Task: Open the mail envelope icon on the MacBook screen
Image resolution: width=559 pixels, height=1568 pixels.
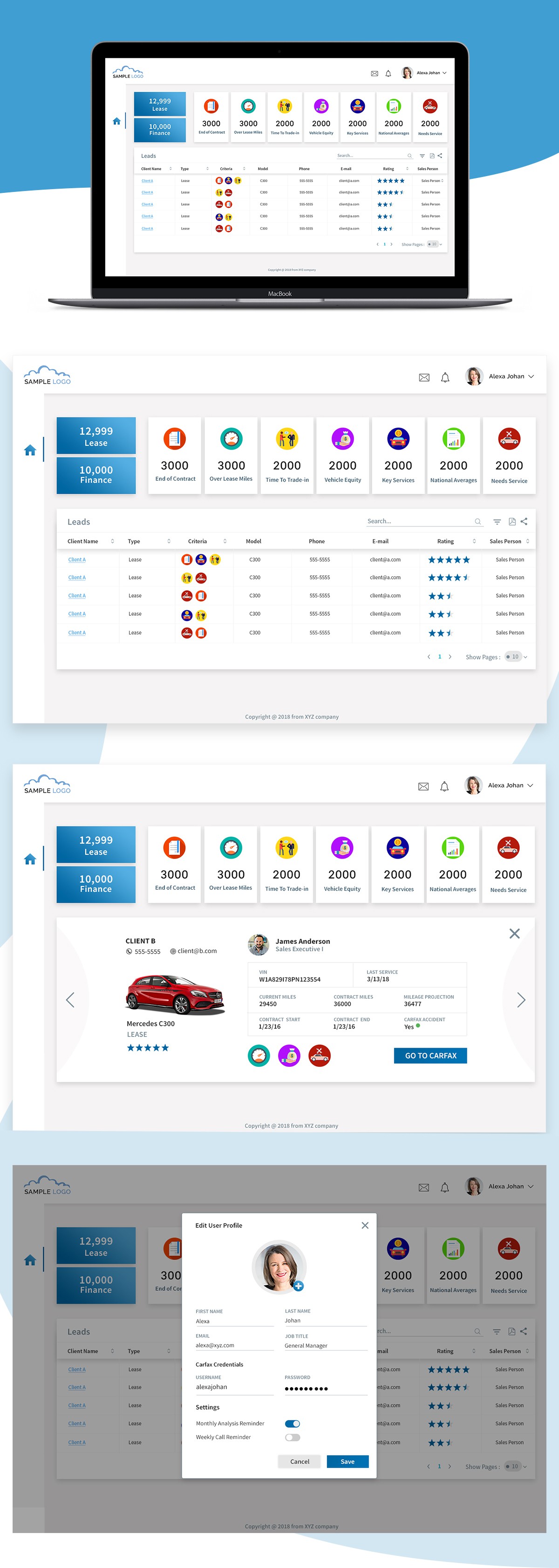Action: pyautogui.click(x=375, y=74)
